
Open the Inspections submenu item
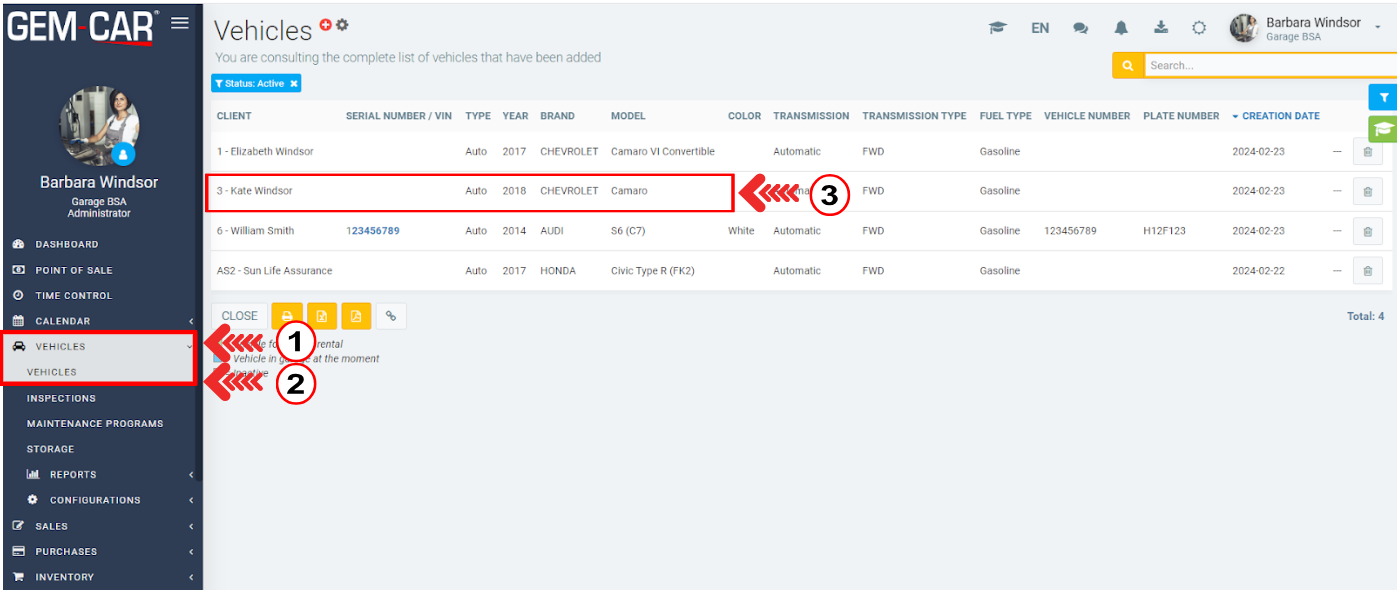[61, 398]
